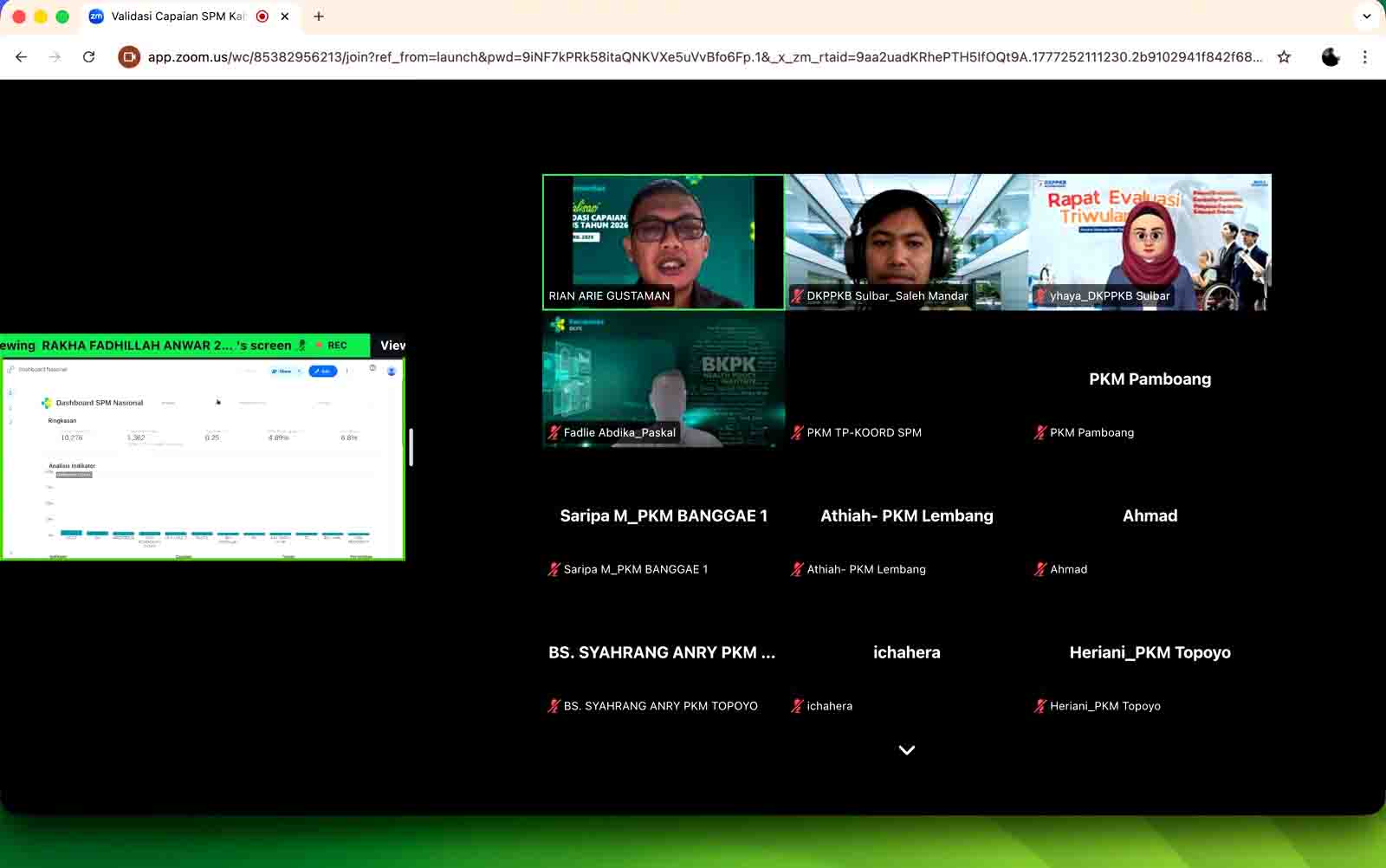Click muted mic icon on PKM Pamboang

(1039, 432)
